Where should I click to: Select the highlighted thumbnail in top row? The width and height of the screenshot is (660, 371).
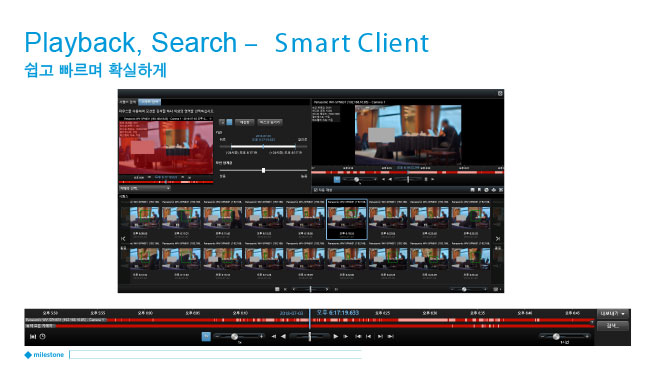tap(347, 219)
